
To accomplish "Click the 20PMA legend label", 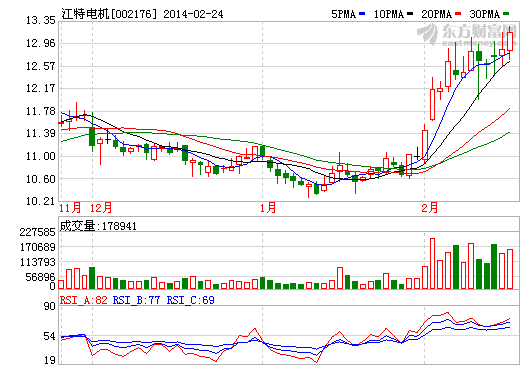I will pos(437,14).
